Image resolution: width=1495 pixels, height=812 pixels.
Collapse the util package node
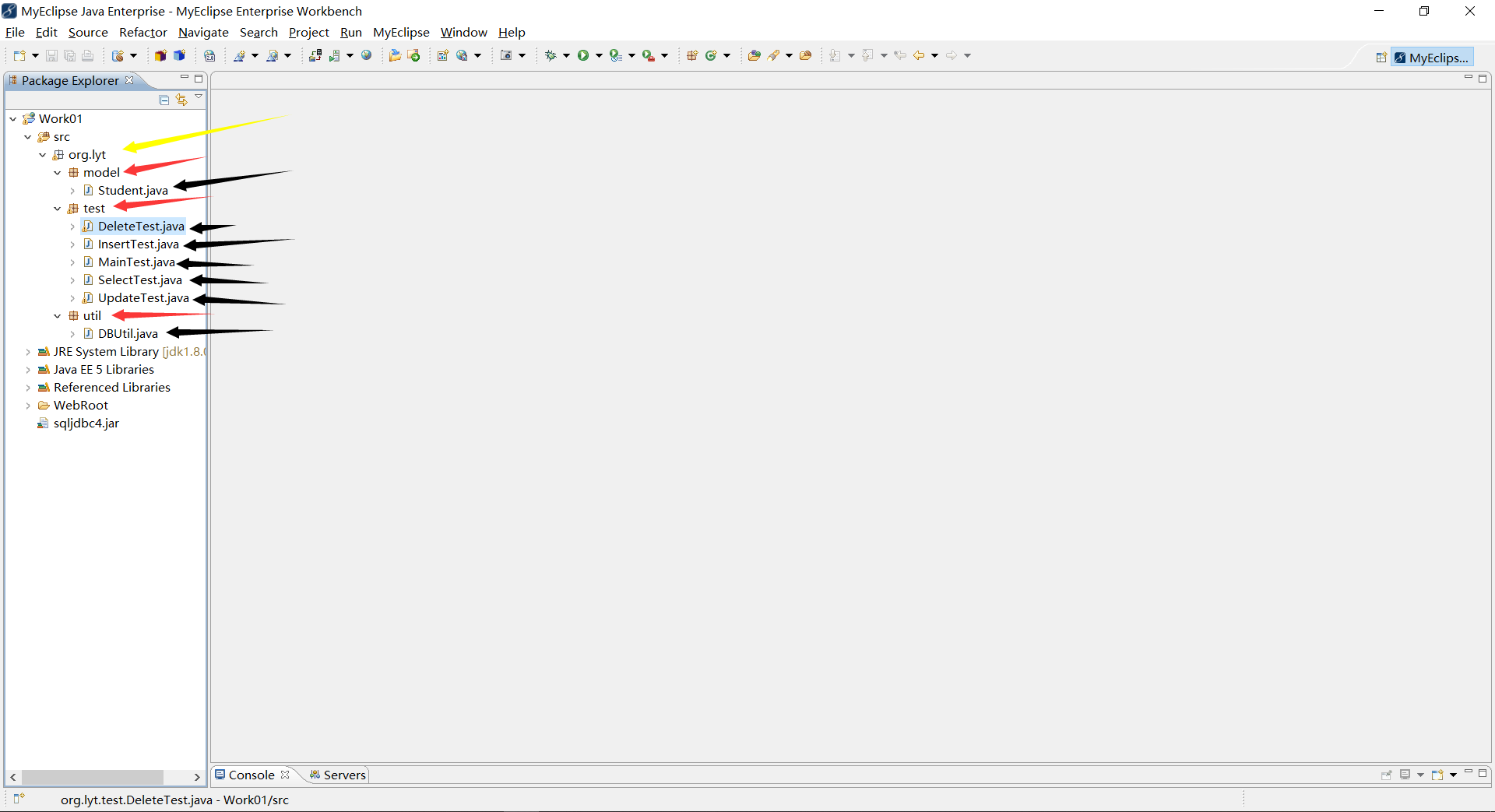58,316
